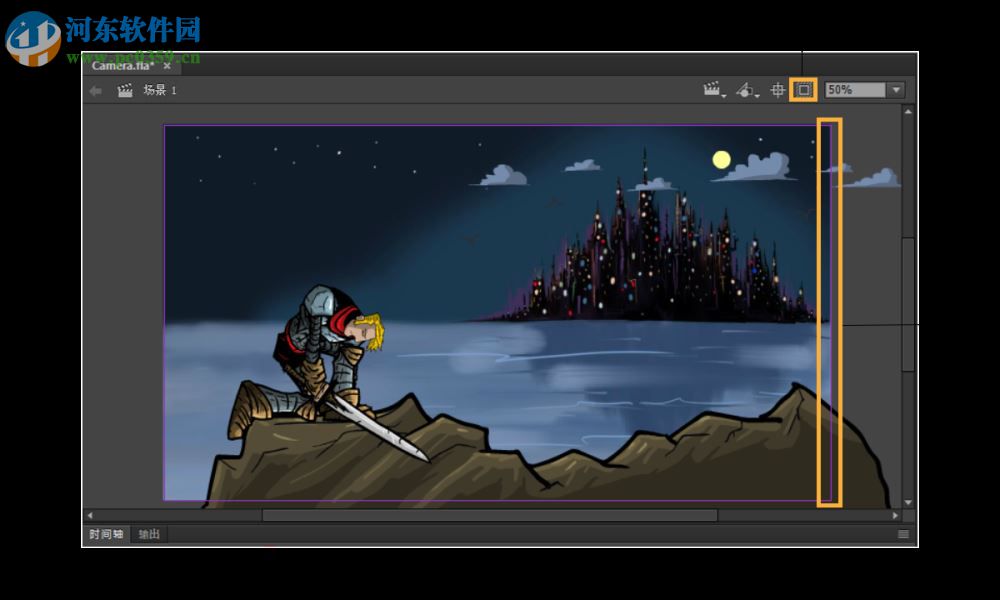This screenshot has width=1000, height=600.
Task: Enable the camera mode toggle in the toolbar
Action: tap(805, 89)
